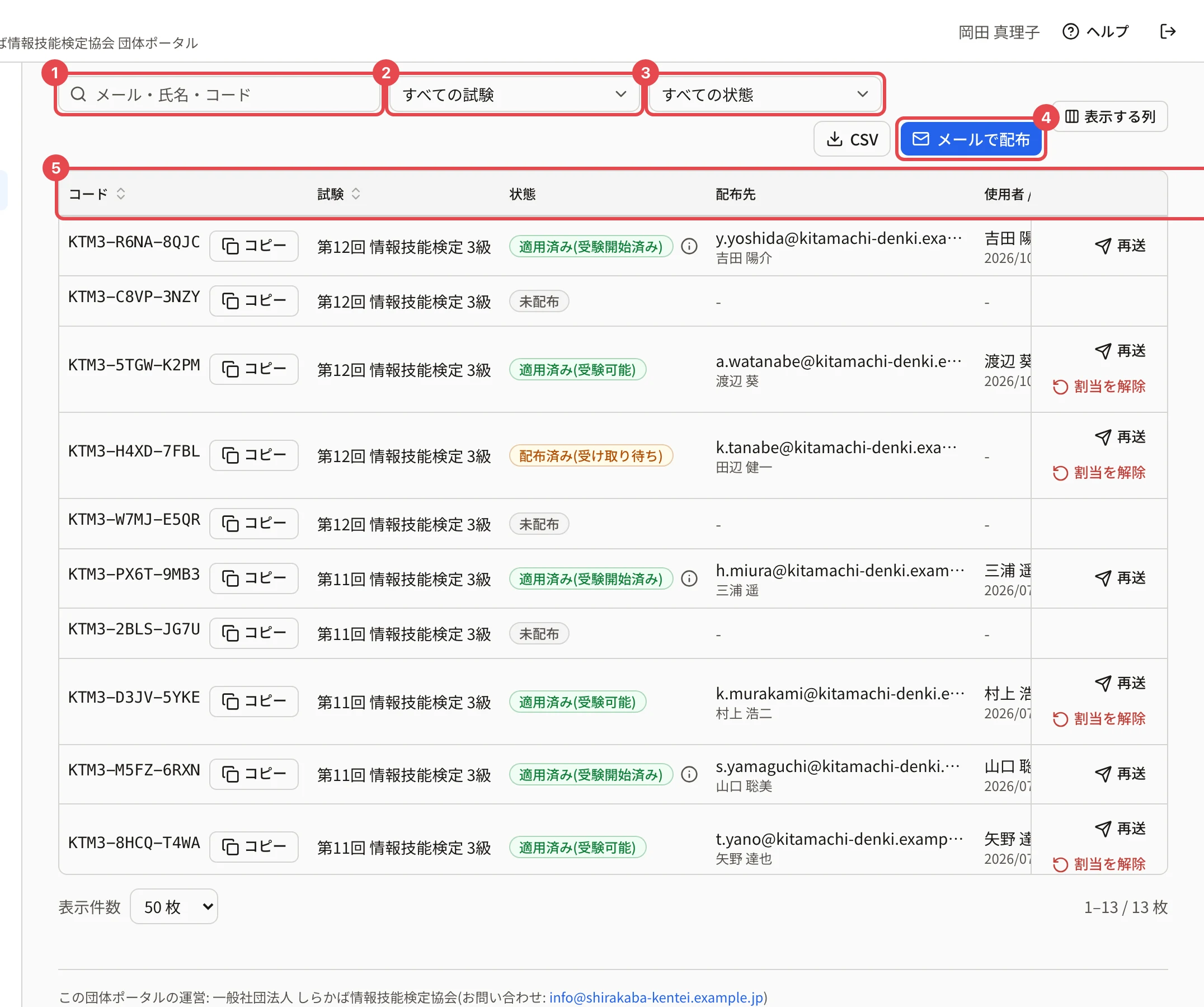The width and height of the screenshot is (1204, 1007).
Task: Resend code to a.watanabe
Action: pyautogui.click(x=1120, y=351)
